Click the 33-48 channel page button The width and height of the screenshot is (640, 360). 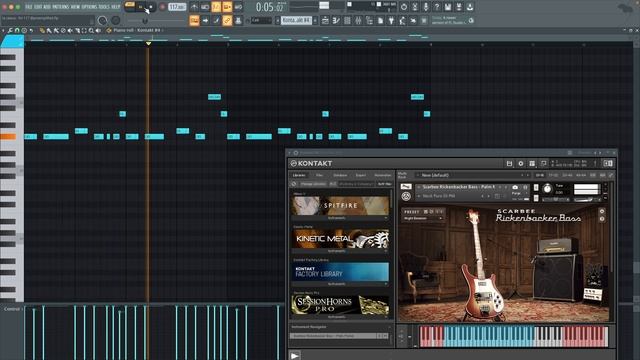[x=567, y=175]
